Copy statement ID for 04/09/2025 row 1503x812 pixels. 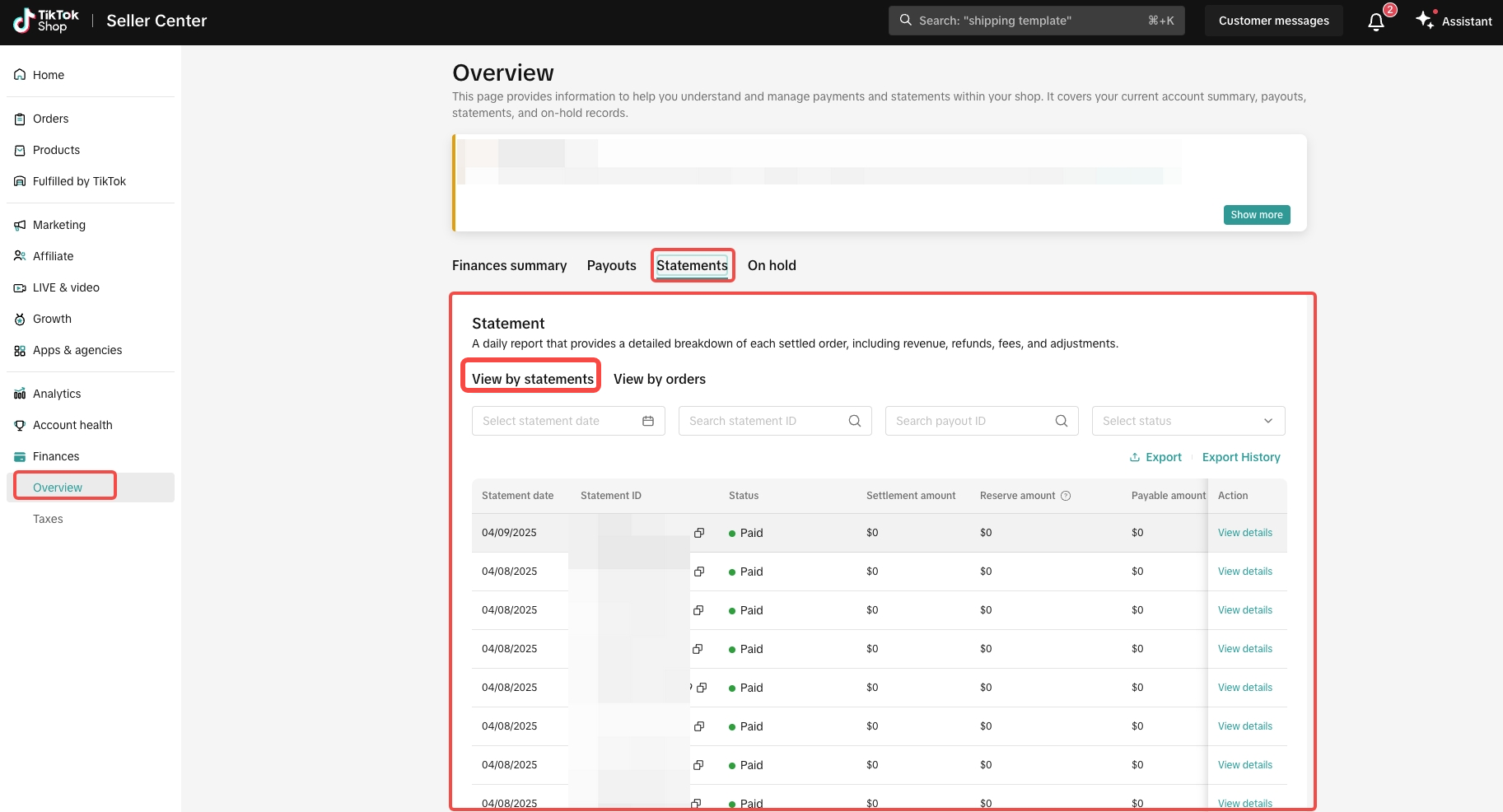click(x=699, y=533)
